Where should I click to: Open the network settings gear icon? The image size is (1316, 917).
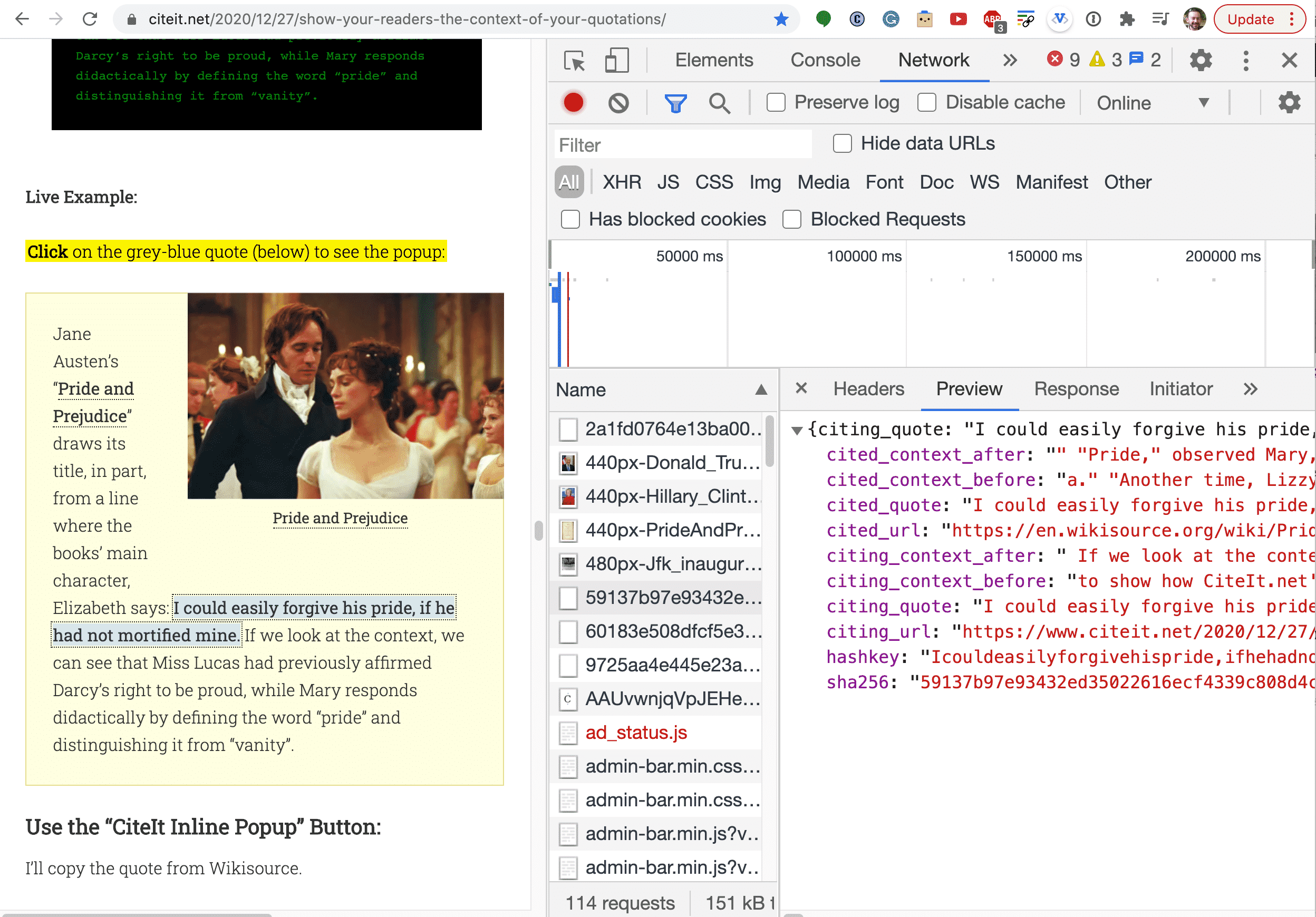pos(1289,103)
